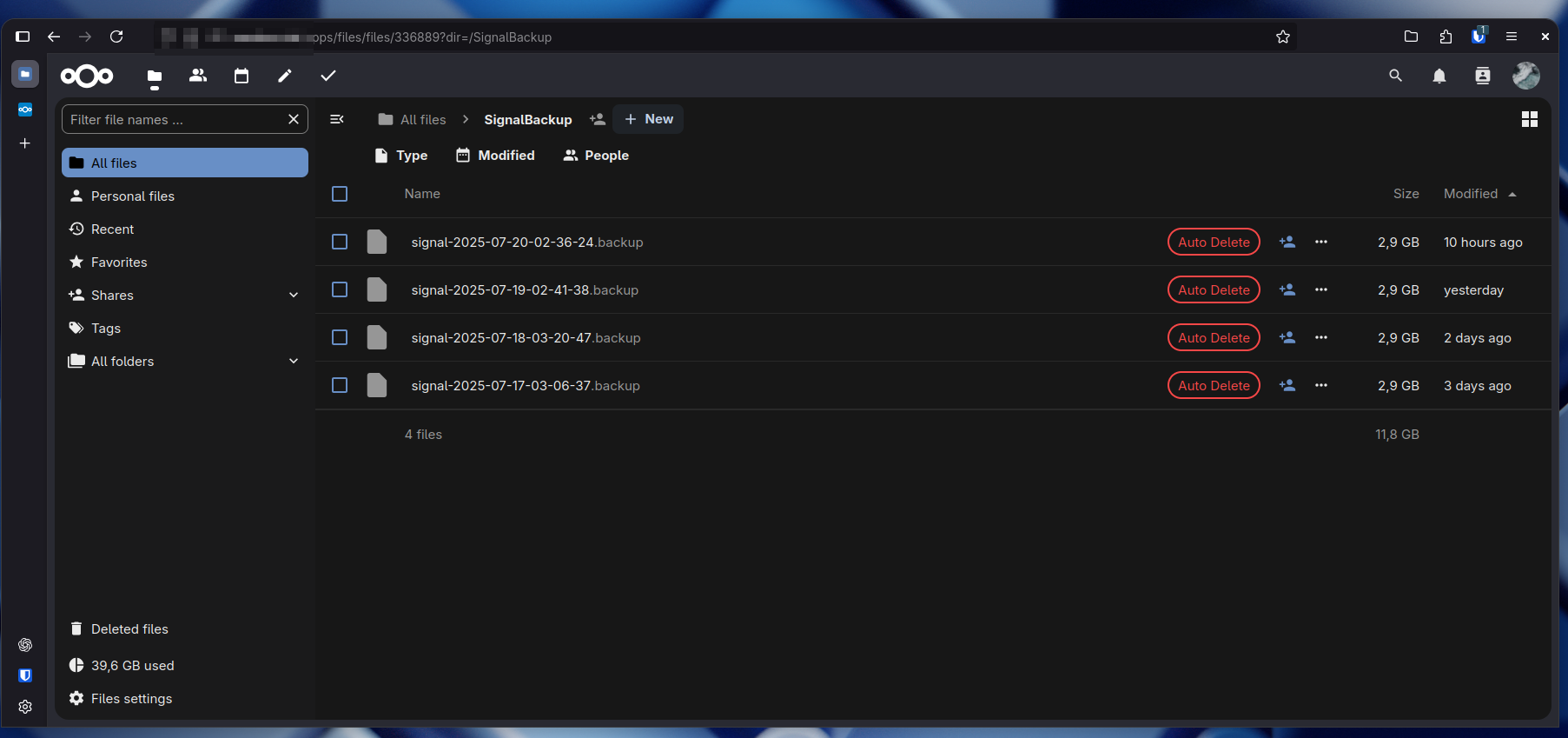Tick checkbox for signal-2025-07-18-03-20-47.backup
The height and width of the screenshot is (738, 1568).
(340, 337)
